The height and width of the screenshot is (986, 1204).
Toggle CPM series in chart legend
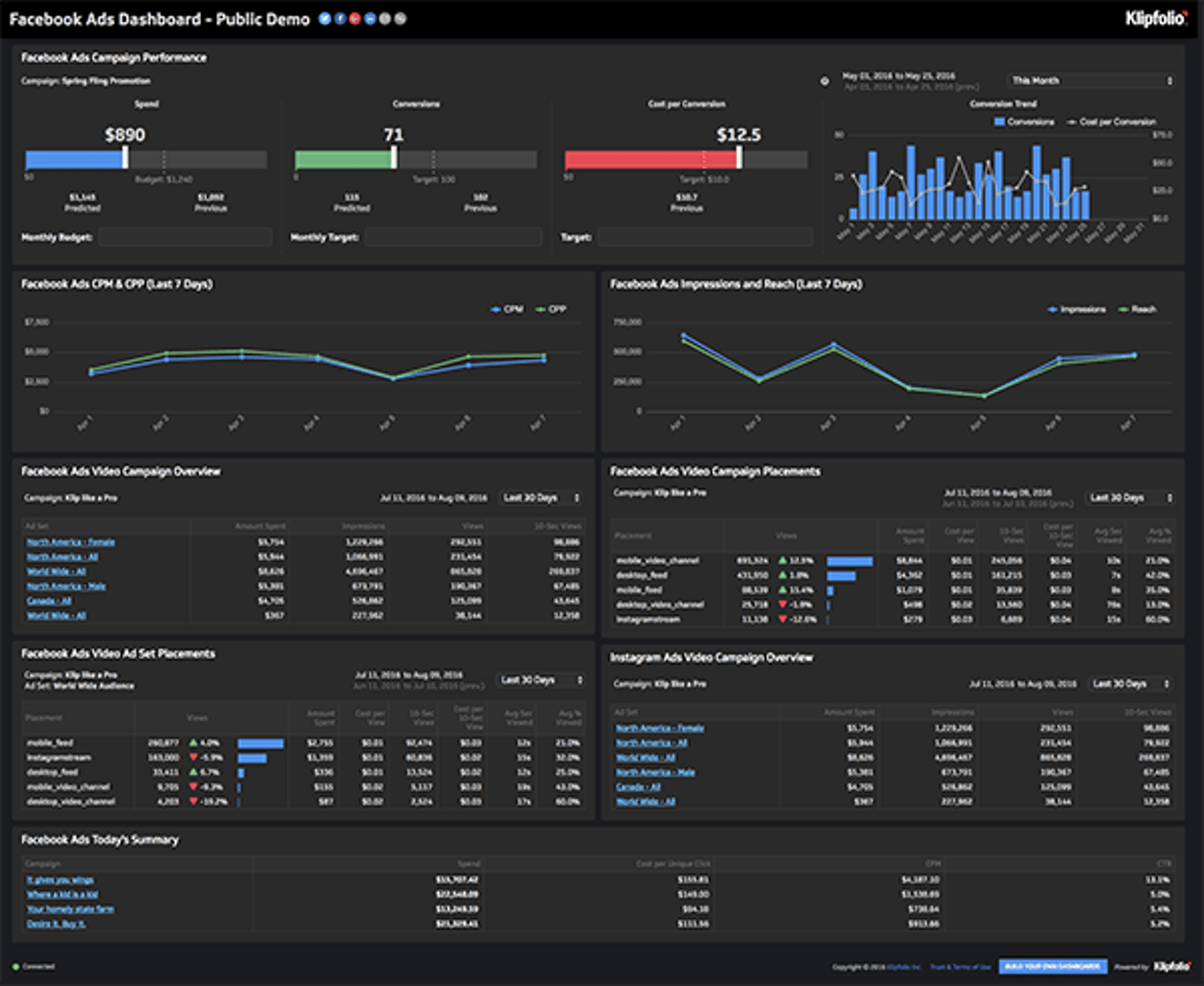pos(508,309)
